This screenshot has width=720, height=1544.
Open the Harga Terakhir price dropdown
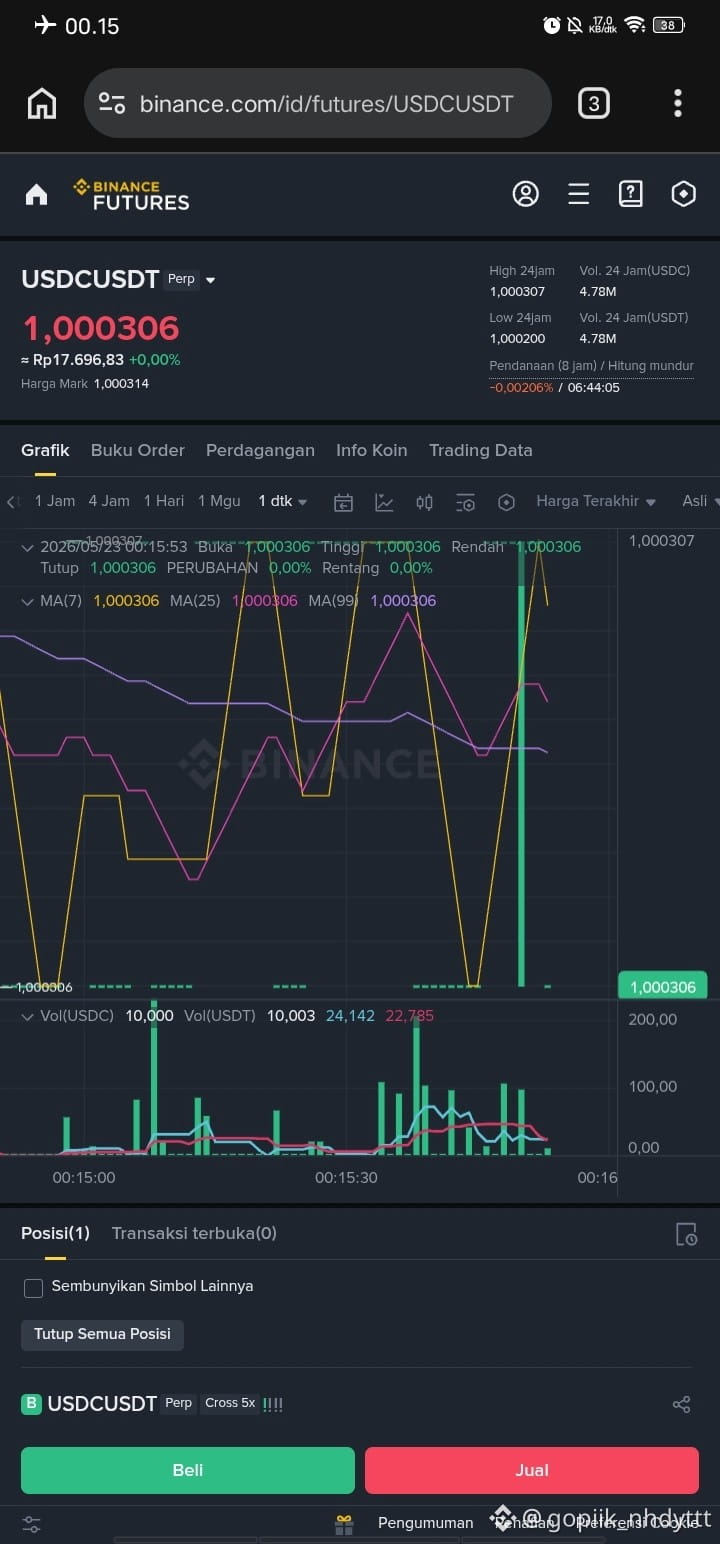click(x=596, y=501)
